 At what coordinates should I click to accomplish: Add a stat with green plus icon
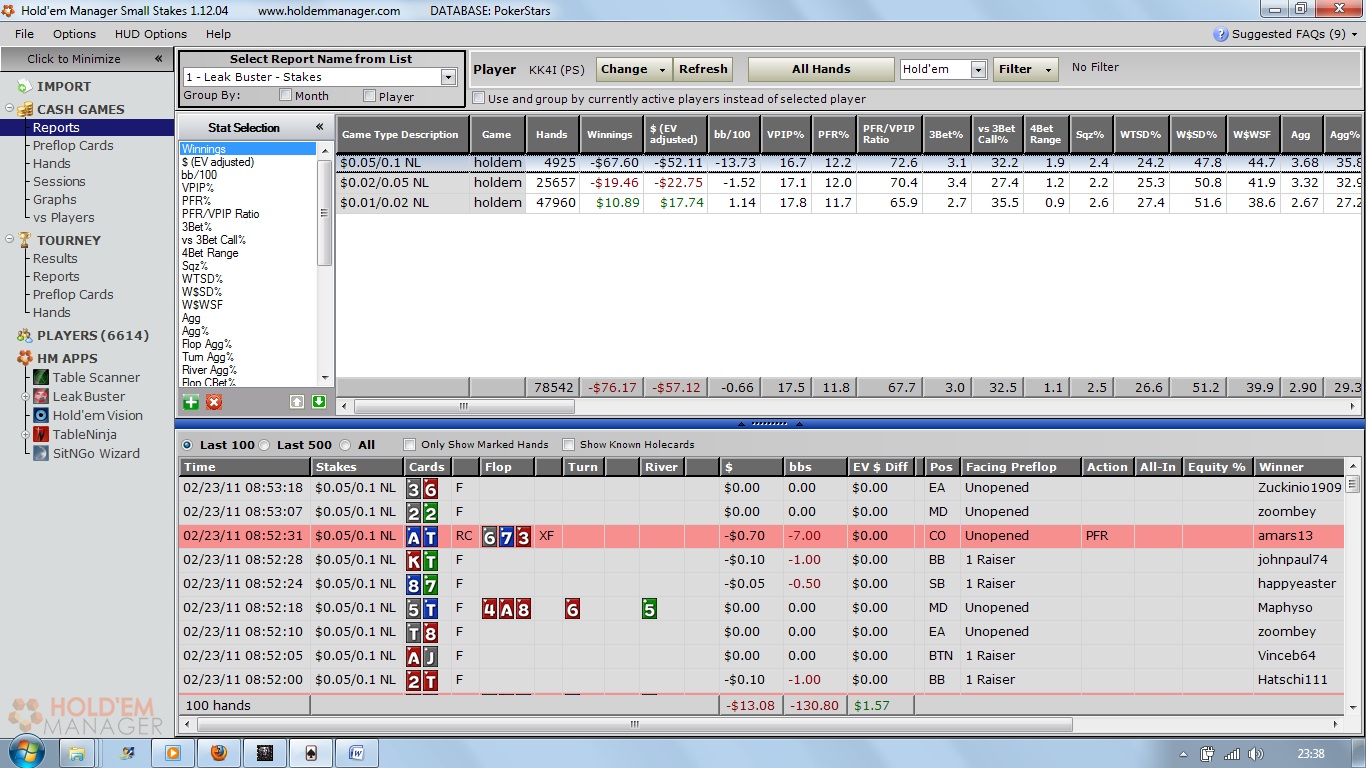(x=191, y=402)
